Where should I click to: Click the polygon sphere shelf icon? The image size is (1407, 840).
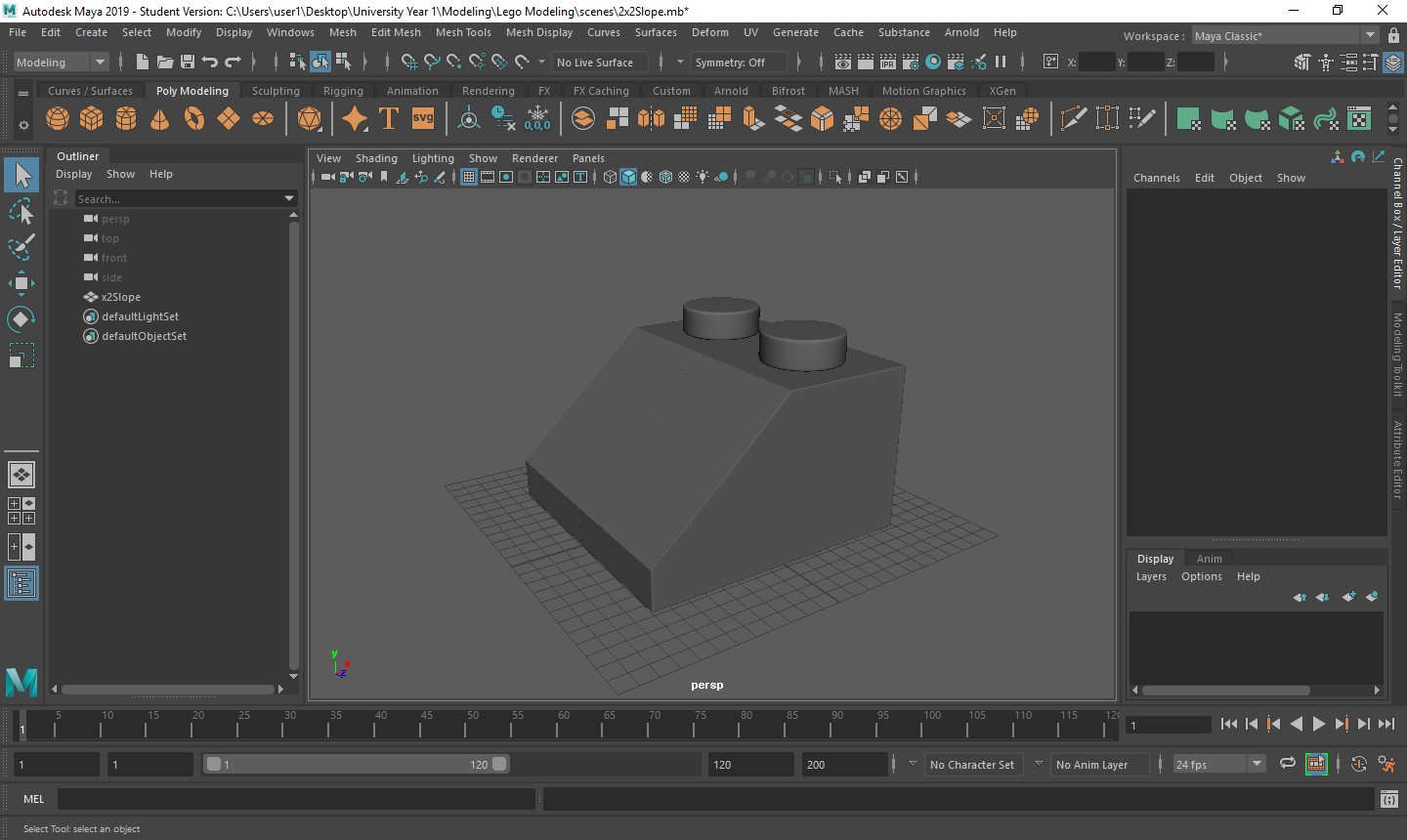(58, 119)
